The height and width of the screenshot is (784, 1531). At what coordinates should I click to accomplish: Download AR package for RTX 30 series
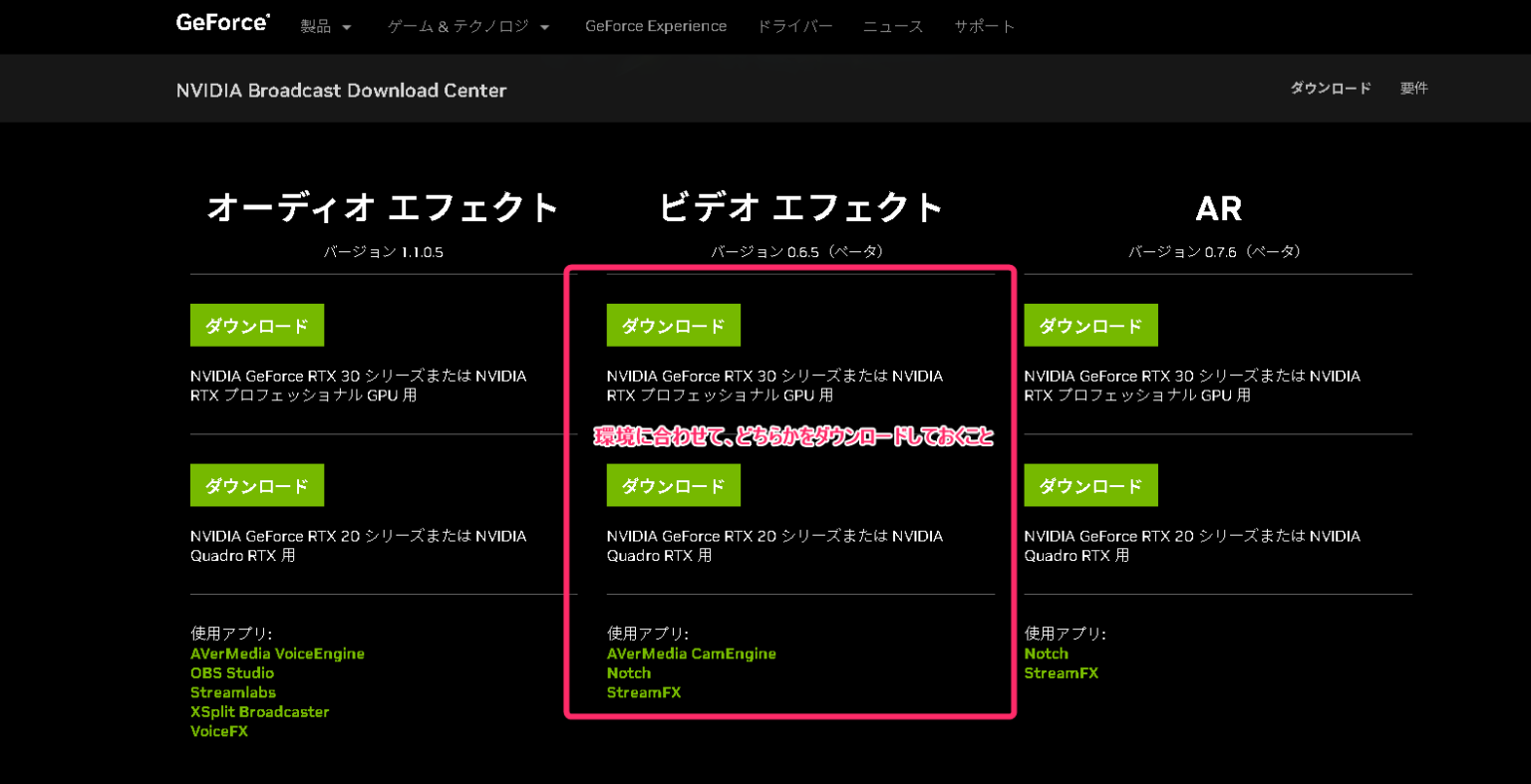point(1090,325)
